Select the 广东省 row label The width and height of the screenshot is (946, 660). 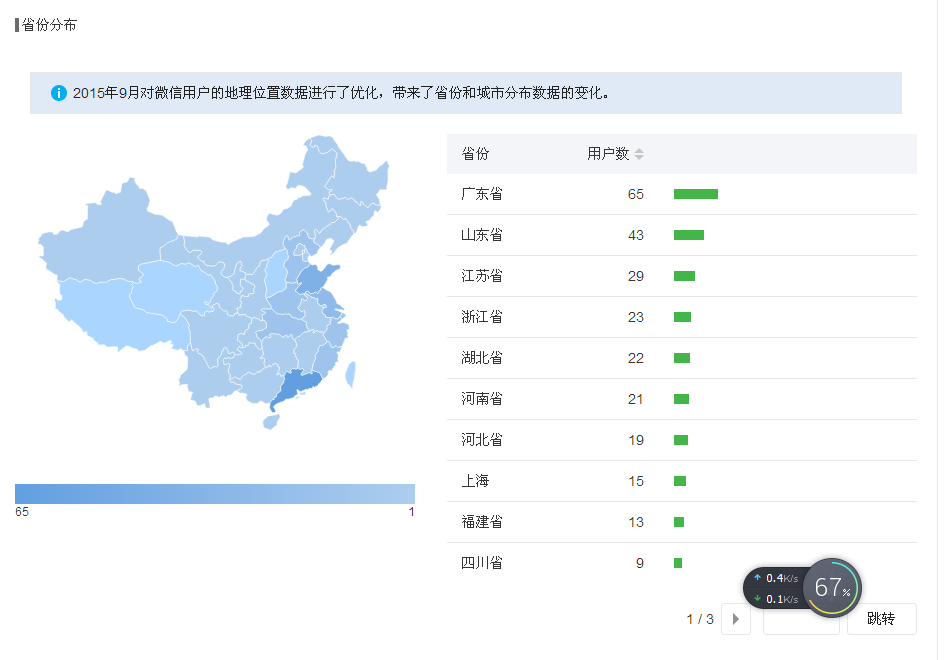(x=481, y=194)
